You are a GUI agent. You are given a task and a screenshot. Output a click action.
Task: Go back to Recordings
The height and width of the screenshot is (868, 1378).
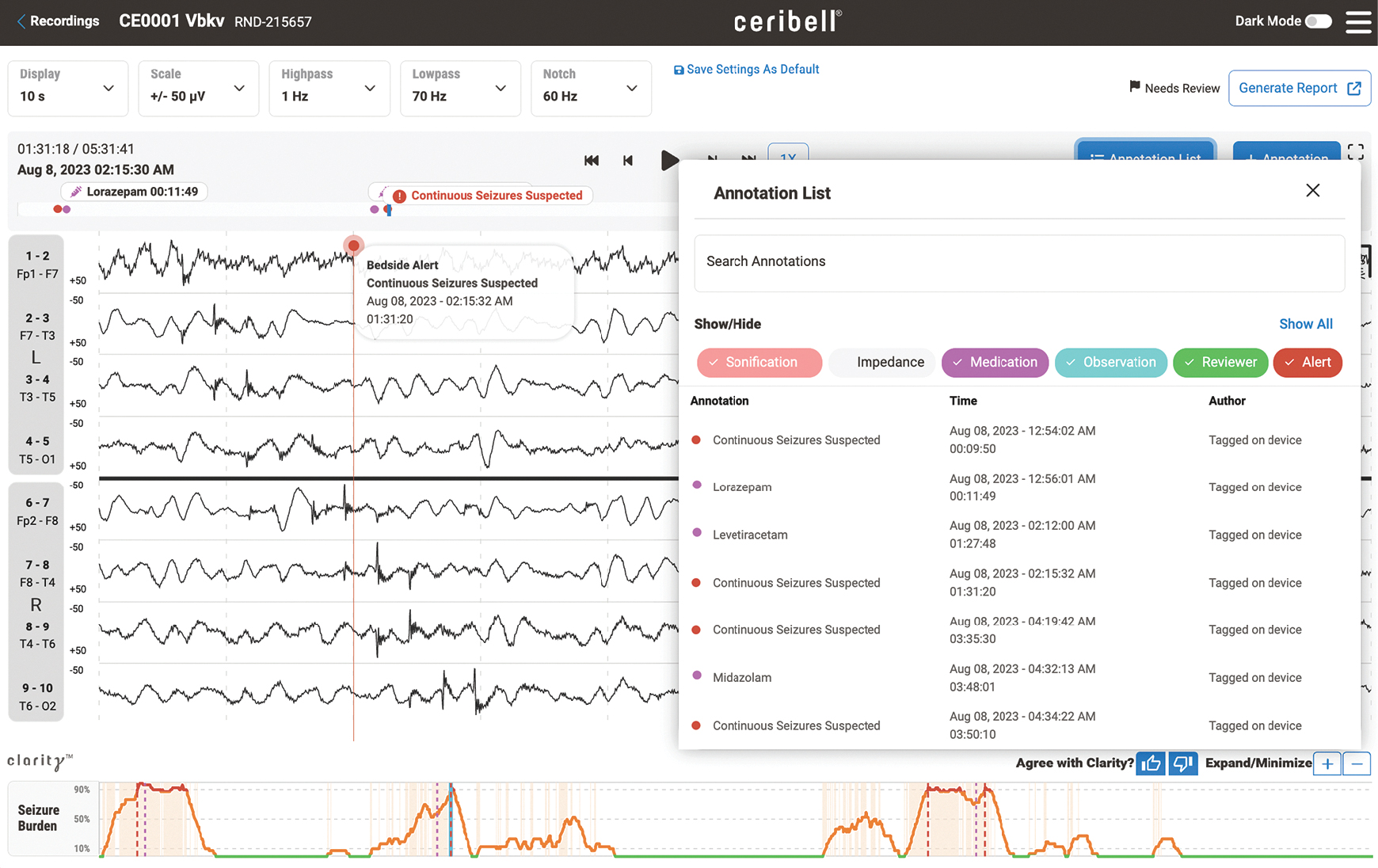58,21
